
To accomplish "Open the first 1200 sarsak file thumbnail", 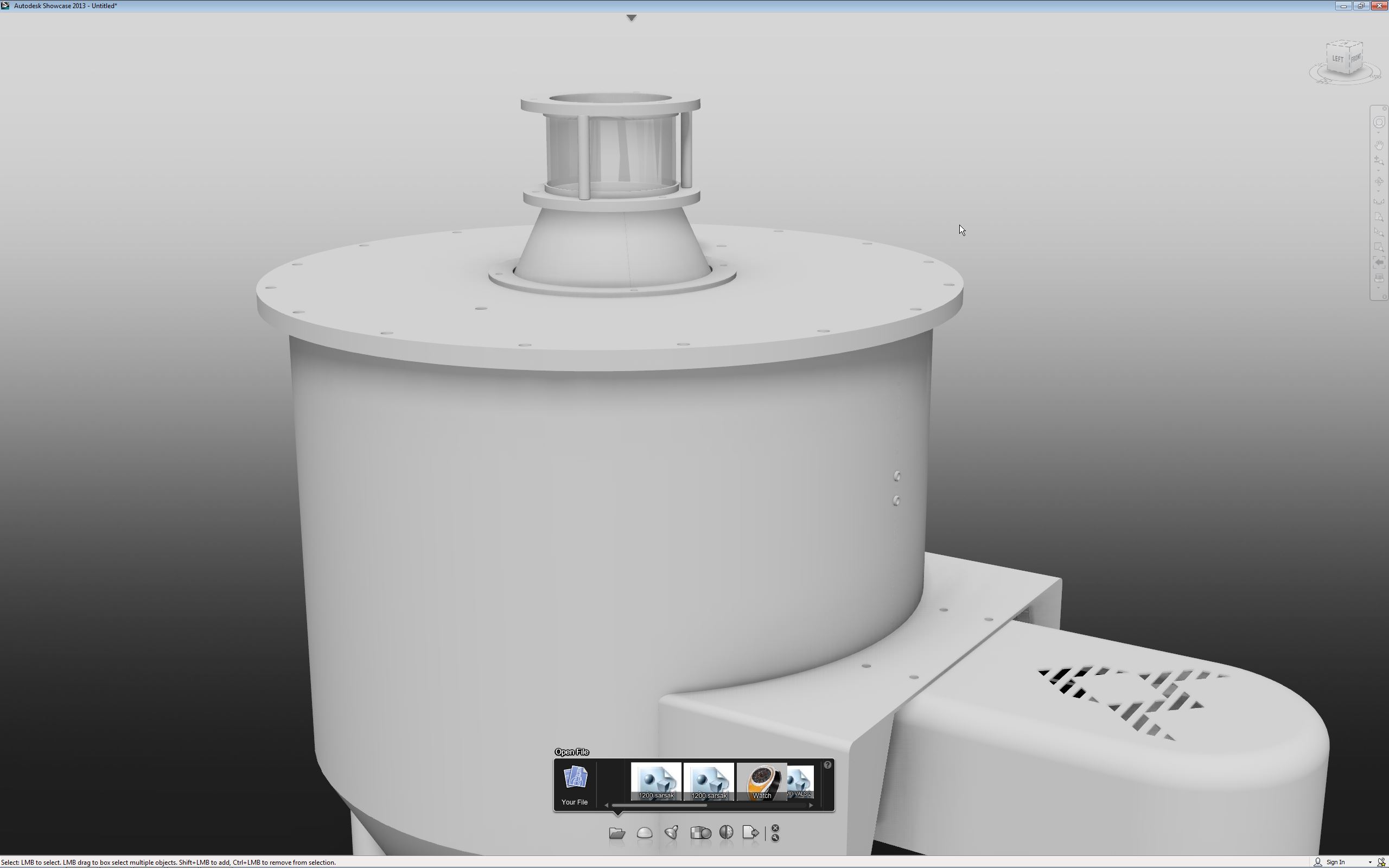I will (x=655, y=781).
